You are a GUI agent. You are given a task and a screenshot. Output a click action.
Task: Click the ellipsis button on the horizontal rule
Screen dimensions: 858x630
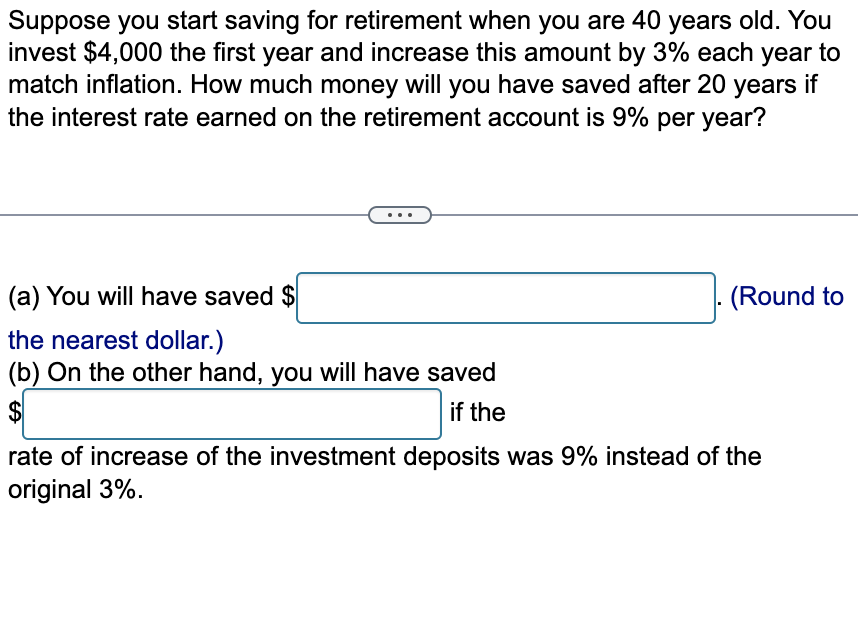coord(400,214)
